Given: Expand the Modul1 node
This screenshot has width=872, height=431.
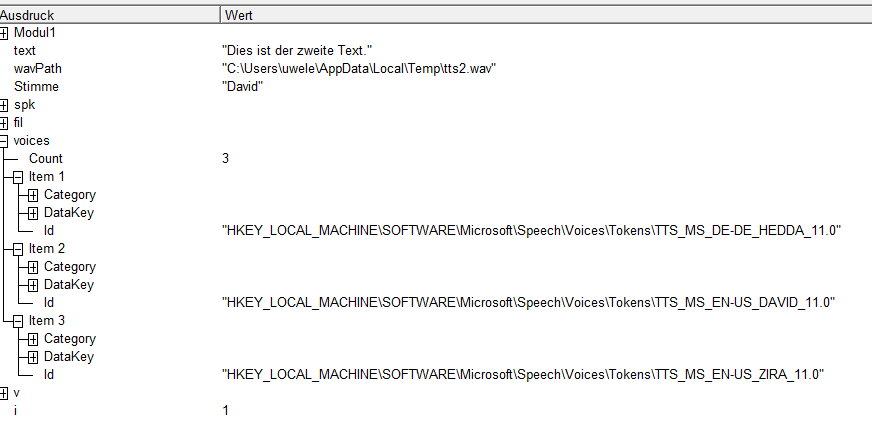Looking at the screenshot, I should [x=3, y=33].
